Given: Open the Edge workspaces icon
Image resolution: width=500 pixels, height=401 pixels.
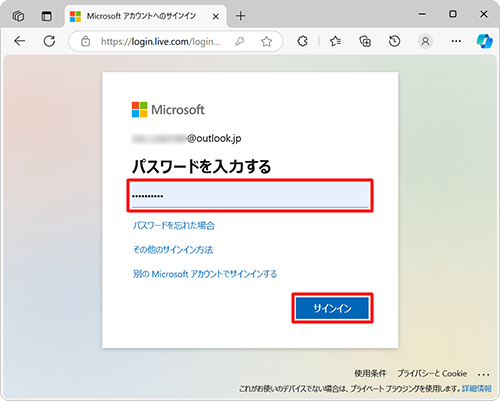Looking at the screenshot, I should coord(18,16).
